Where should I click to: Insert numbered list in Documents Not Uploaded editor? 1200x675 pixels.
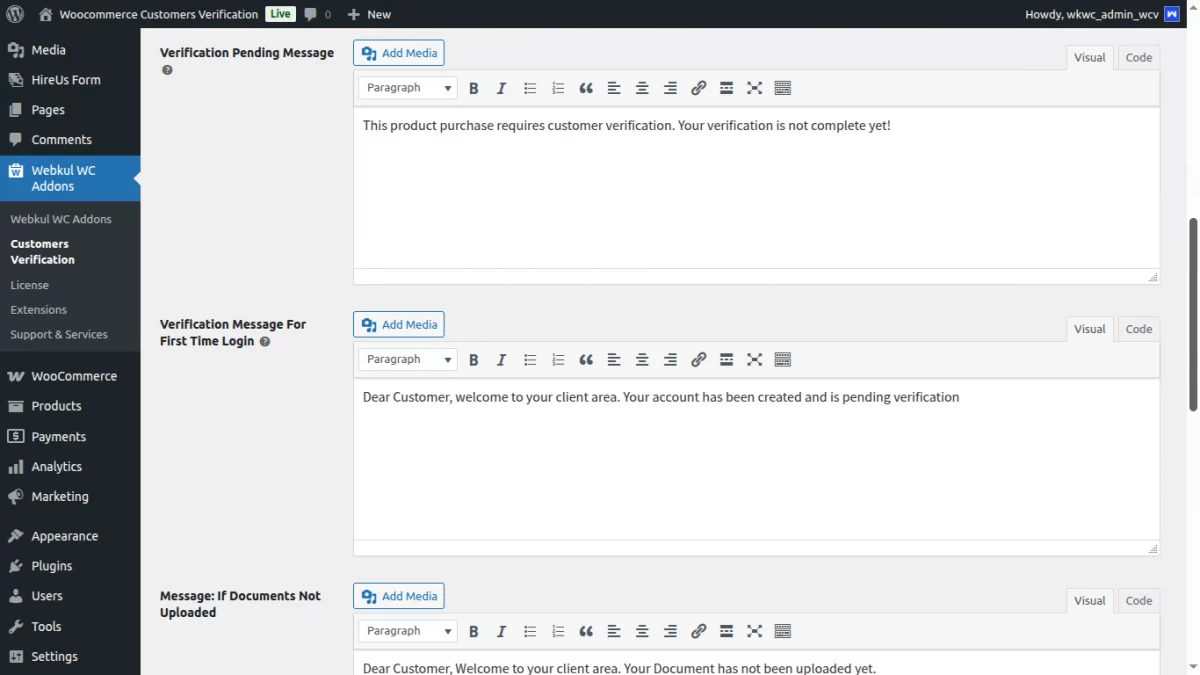[558, 631]
